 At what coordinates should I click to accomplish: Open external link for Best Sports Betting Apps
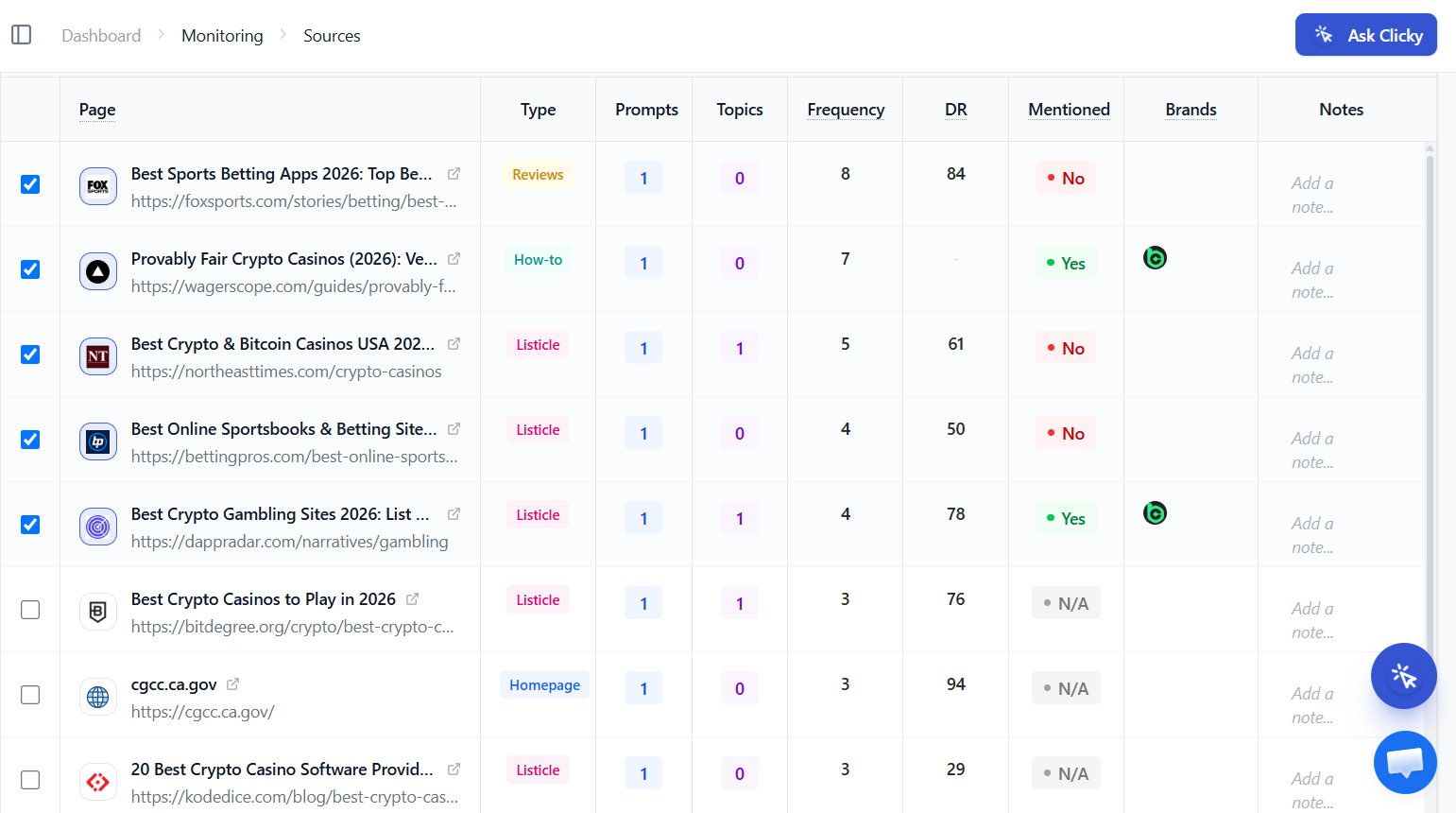point(454,174)
